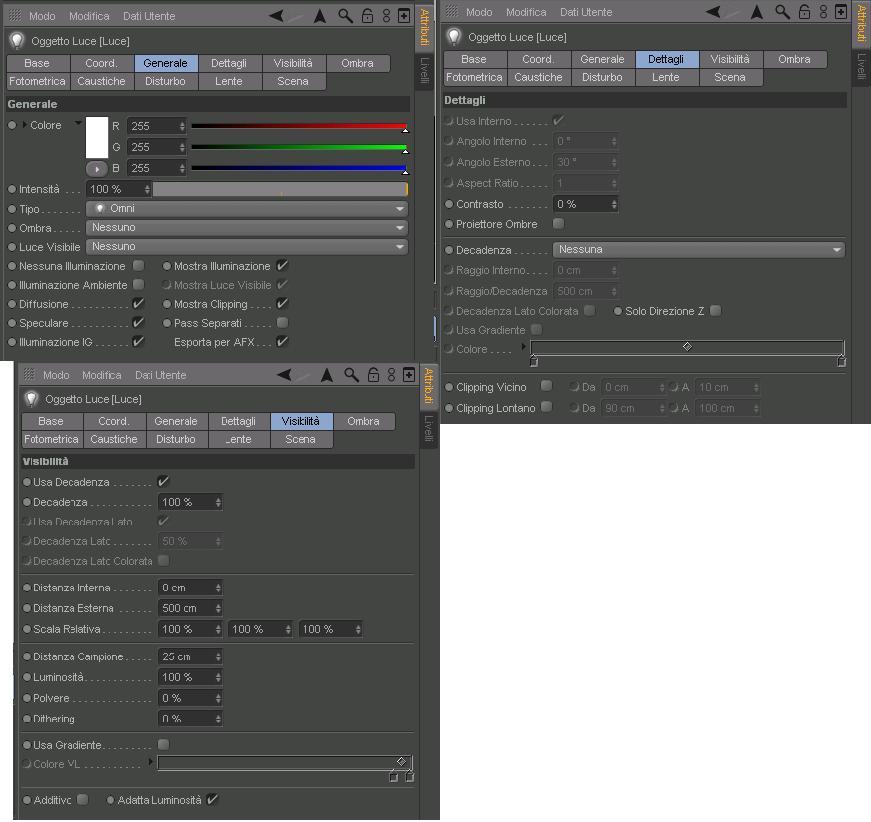
Task: Enable Pass Separati checkbox
Action: pyautogui.click(x=282, y=323)
